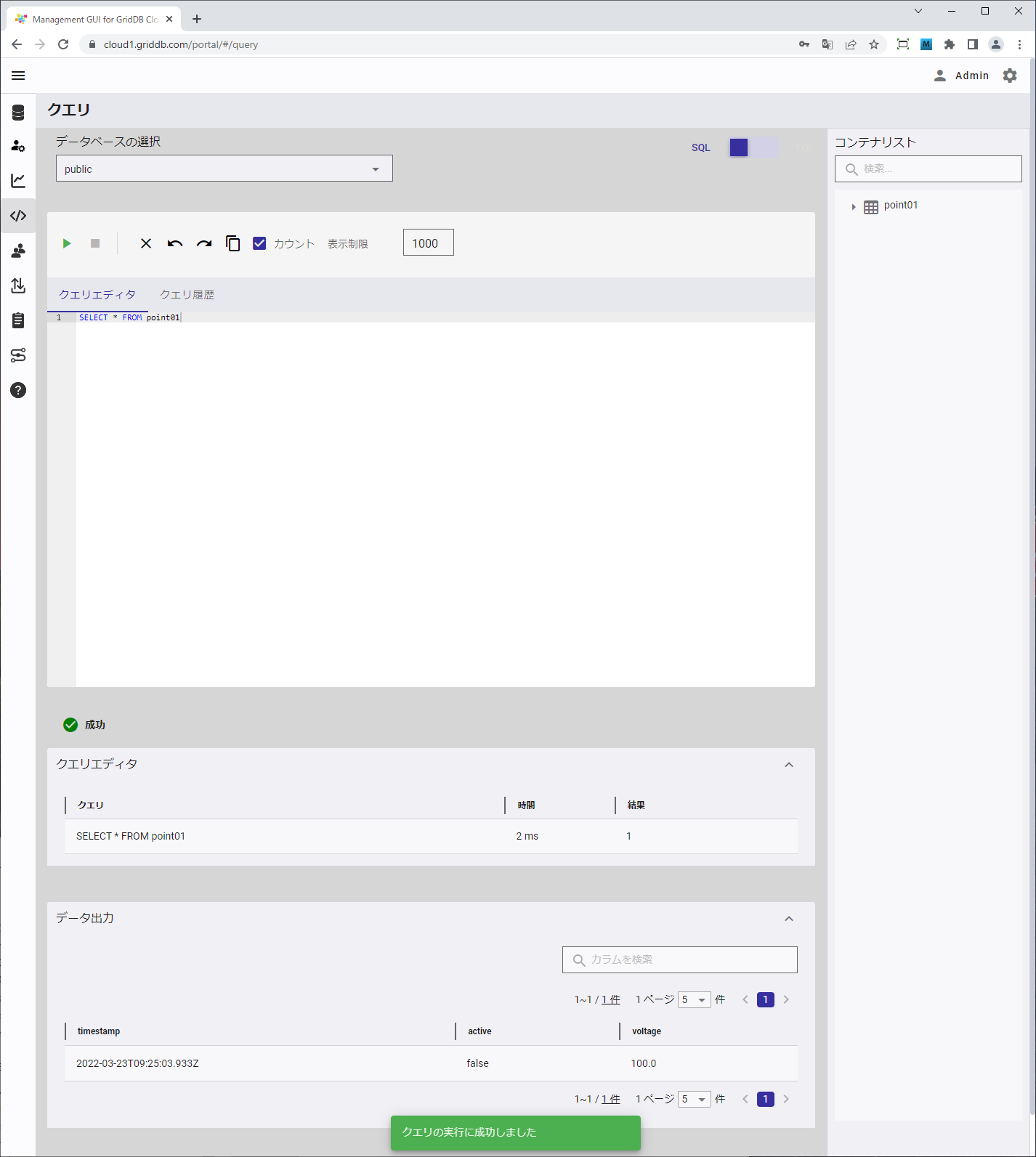This screenshot has height=1157, width=1036.
Task: Bookmark the page with the star icon
Action: click(874, 44)
